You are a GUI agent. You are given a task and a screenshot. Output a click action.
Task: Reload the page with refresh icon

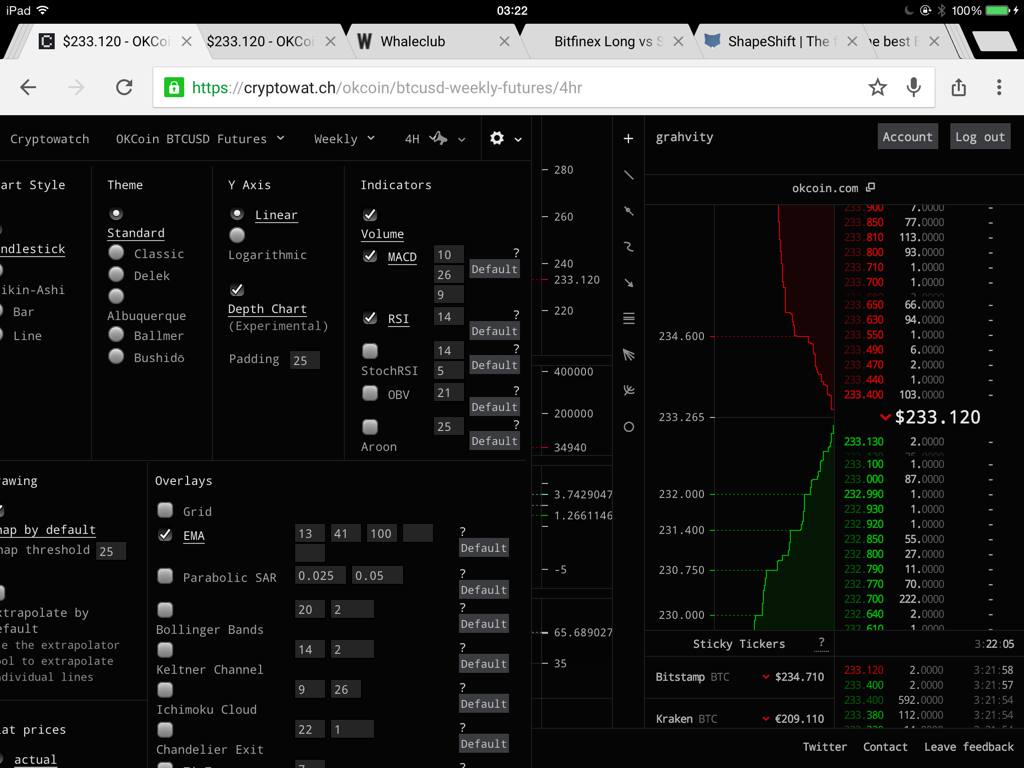(124, 87)
